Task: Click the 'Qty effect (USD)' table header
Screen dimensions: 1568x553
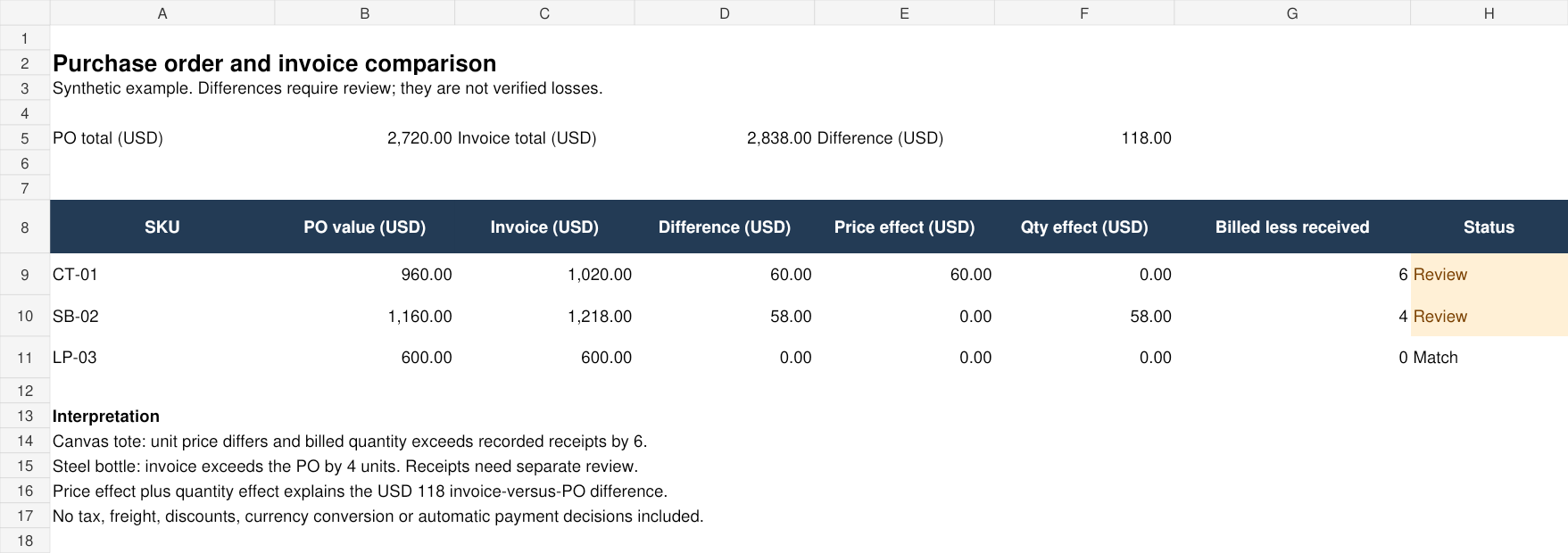Action: [x=1084, y=227]
